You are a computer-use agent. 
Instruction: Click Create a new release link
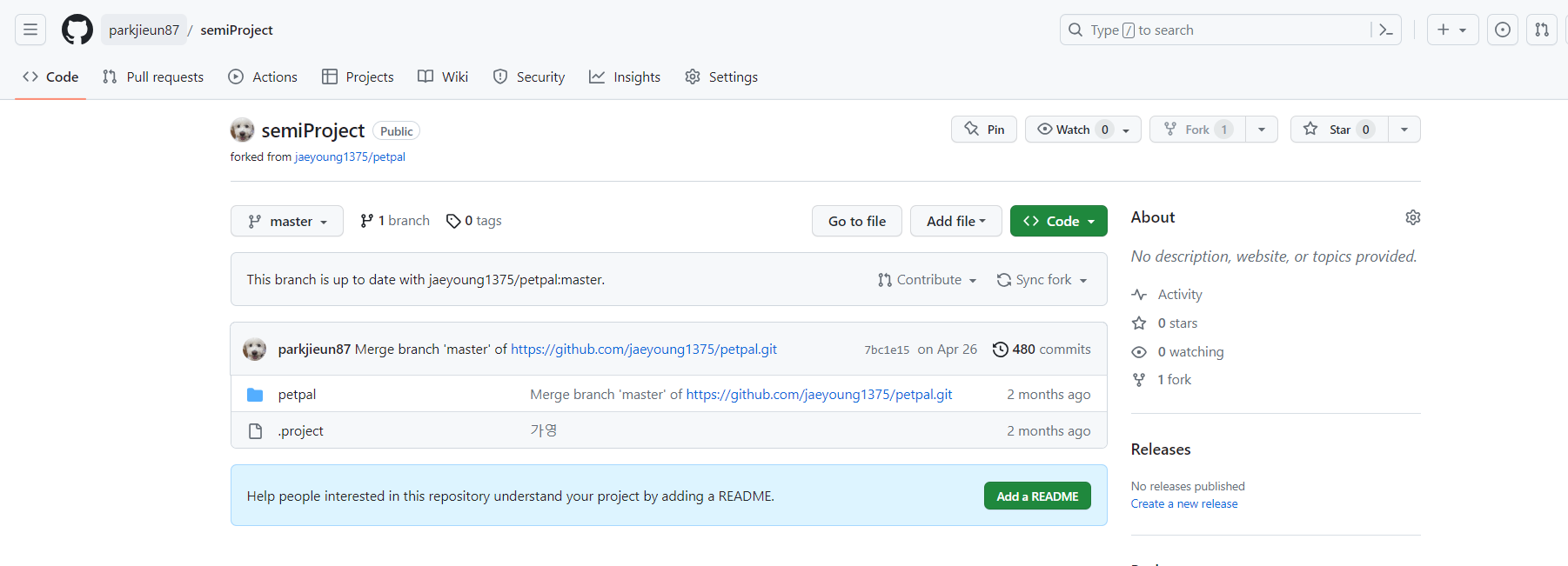[1184, 503]
